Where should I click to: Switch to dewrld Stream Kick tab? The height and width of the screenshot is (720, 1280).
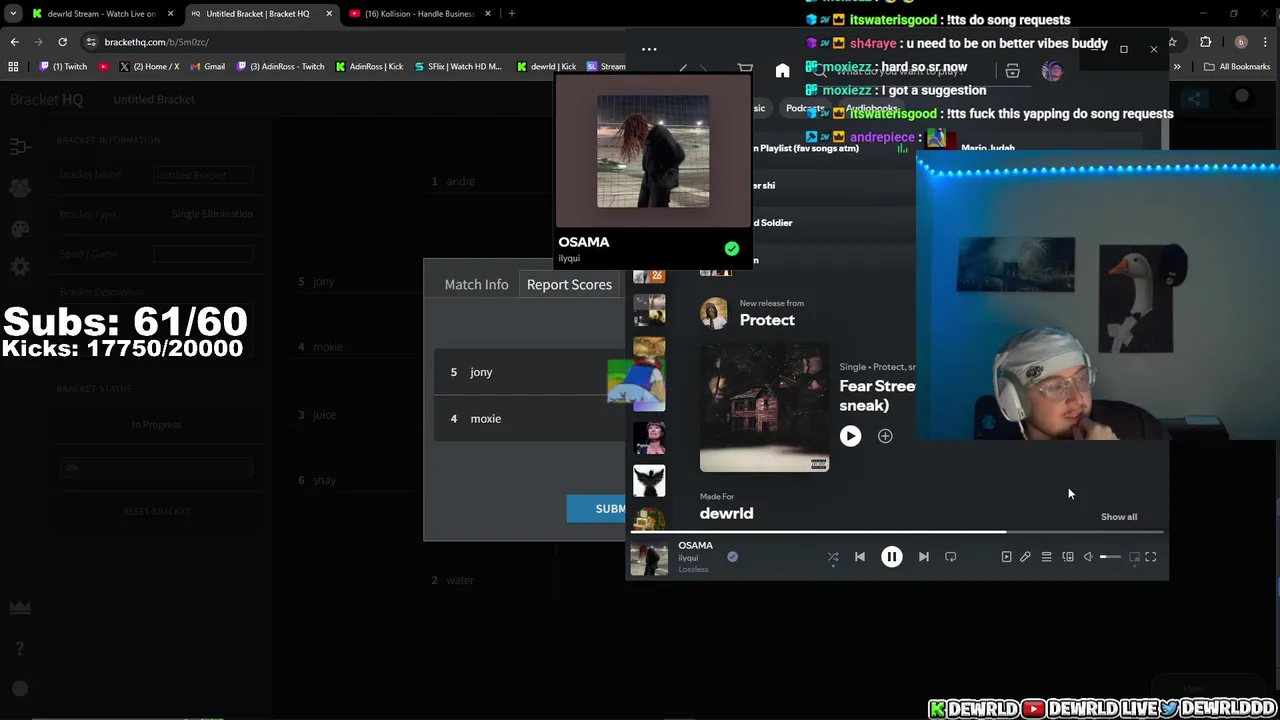point(101,14)
